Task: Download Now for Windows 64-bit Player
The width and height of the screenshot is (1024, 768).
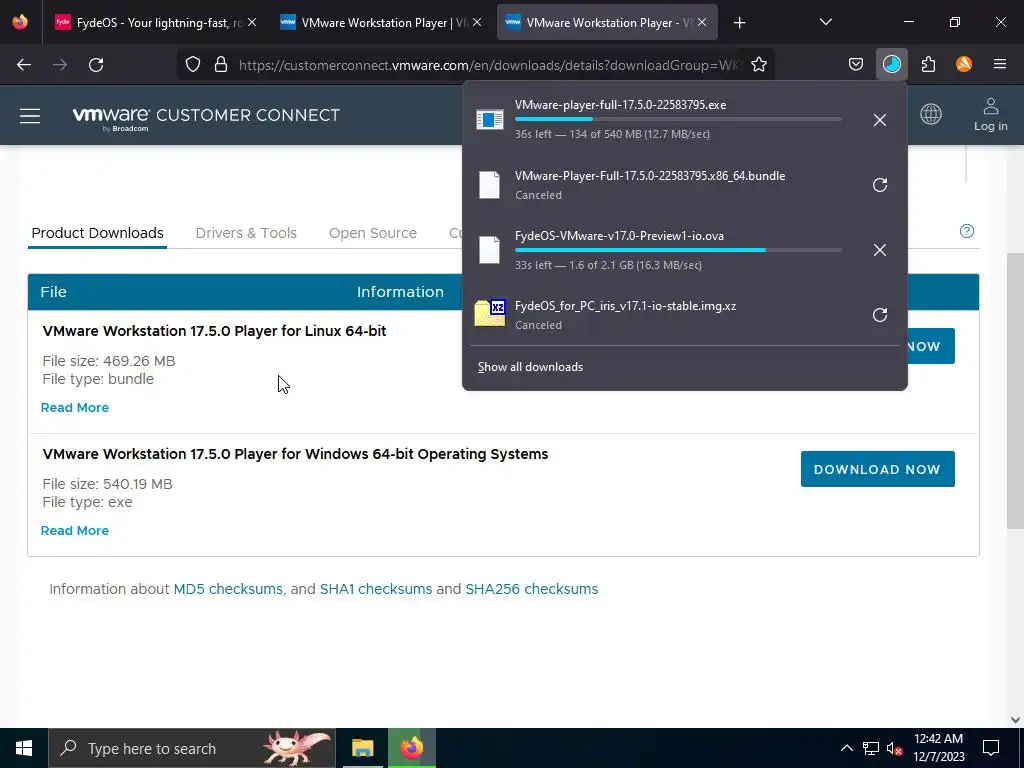Action: [877, 469]
